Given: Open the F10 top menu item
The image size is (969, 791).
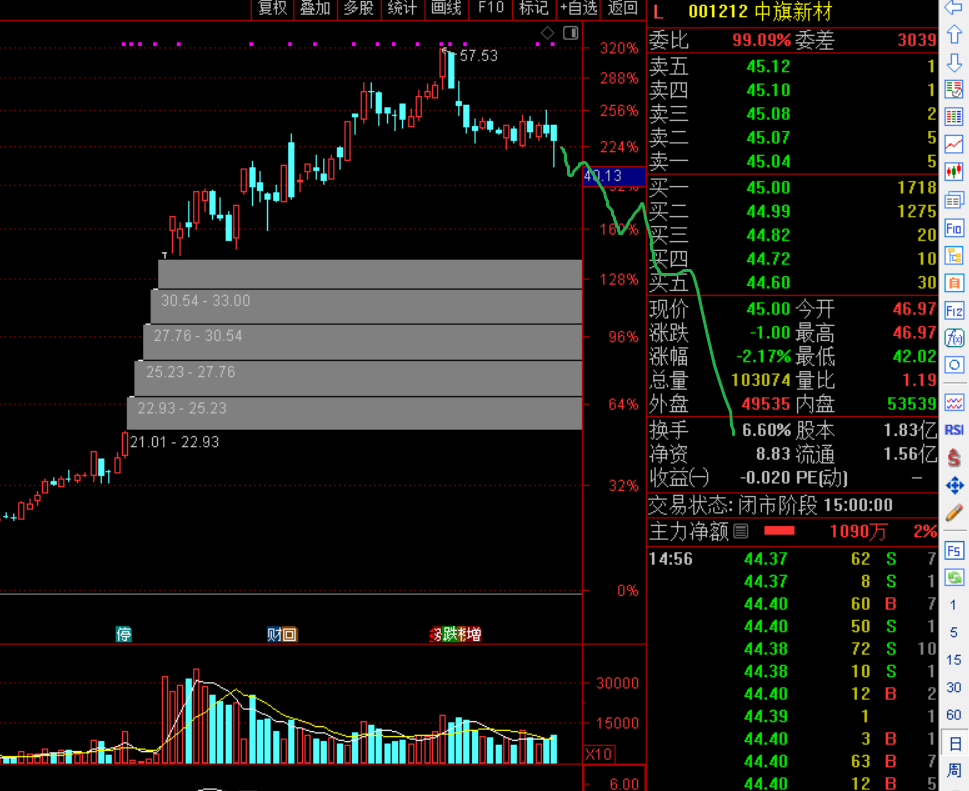Looking at the screenshot, I should [491, 8].
